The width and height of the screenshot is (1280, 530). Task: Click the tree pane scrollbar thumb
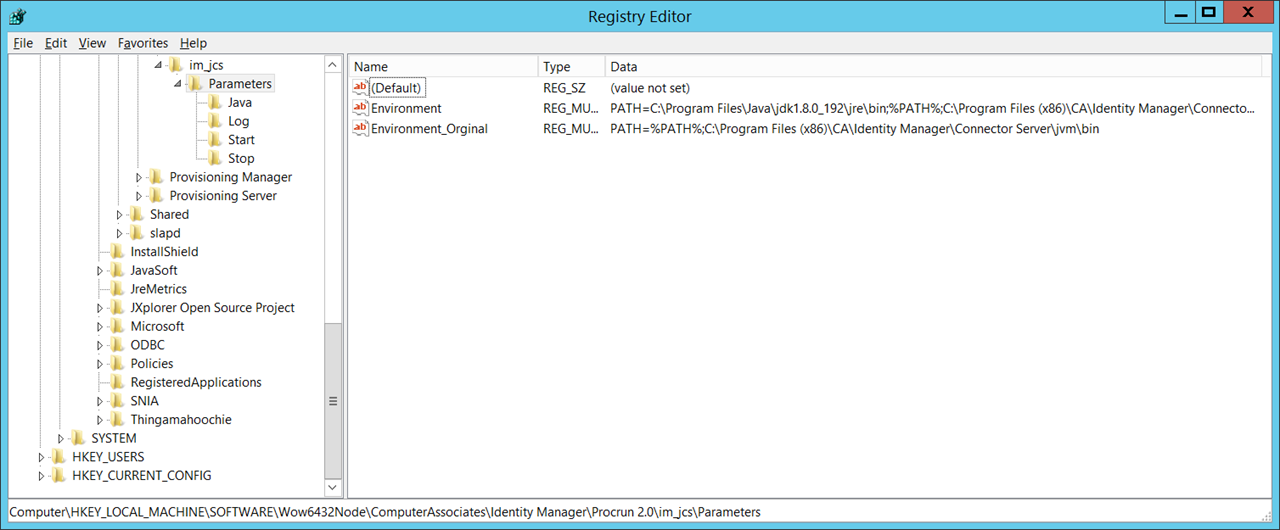[333, 400]
